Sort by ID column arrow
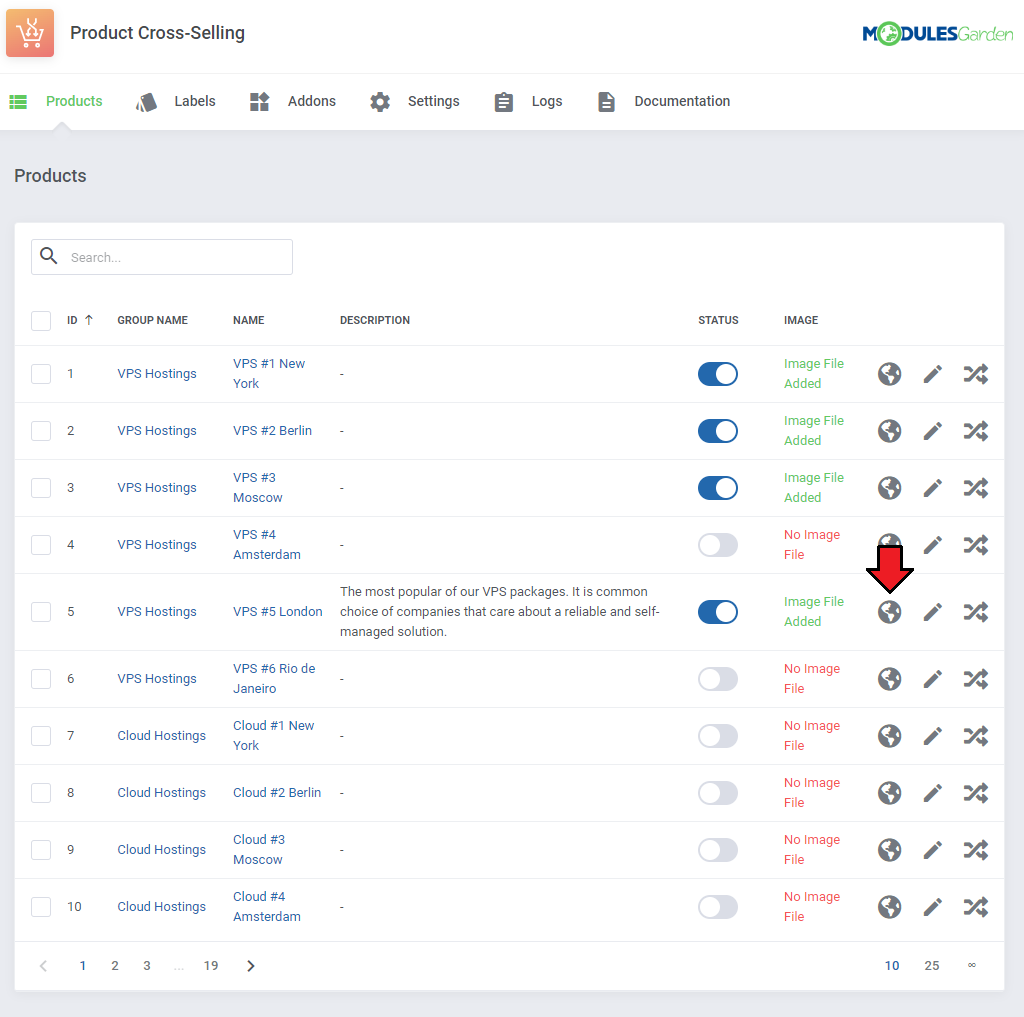 coord(89,320)
